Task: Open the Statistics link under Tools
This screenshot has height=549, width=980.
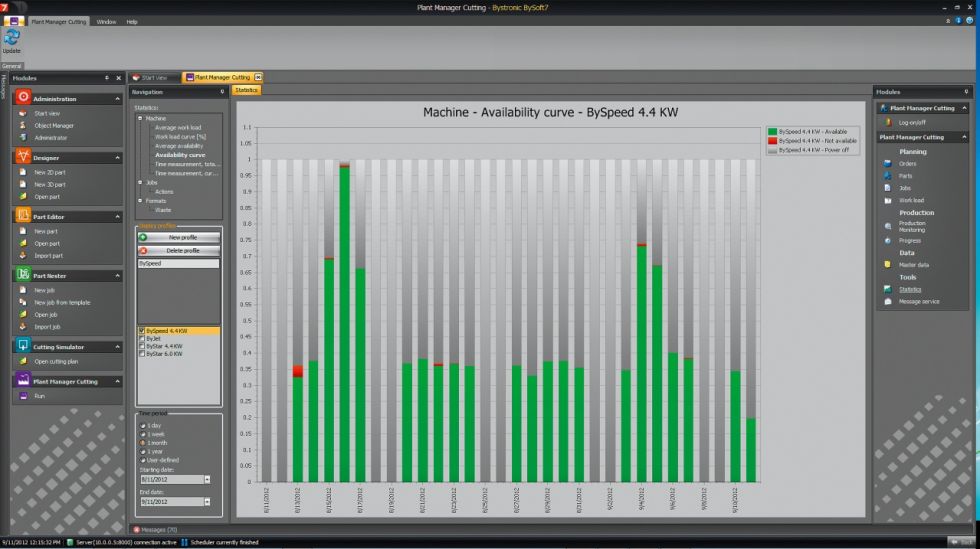Action: click(x=910, y=290)
